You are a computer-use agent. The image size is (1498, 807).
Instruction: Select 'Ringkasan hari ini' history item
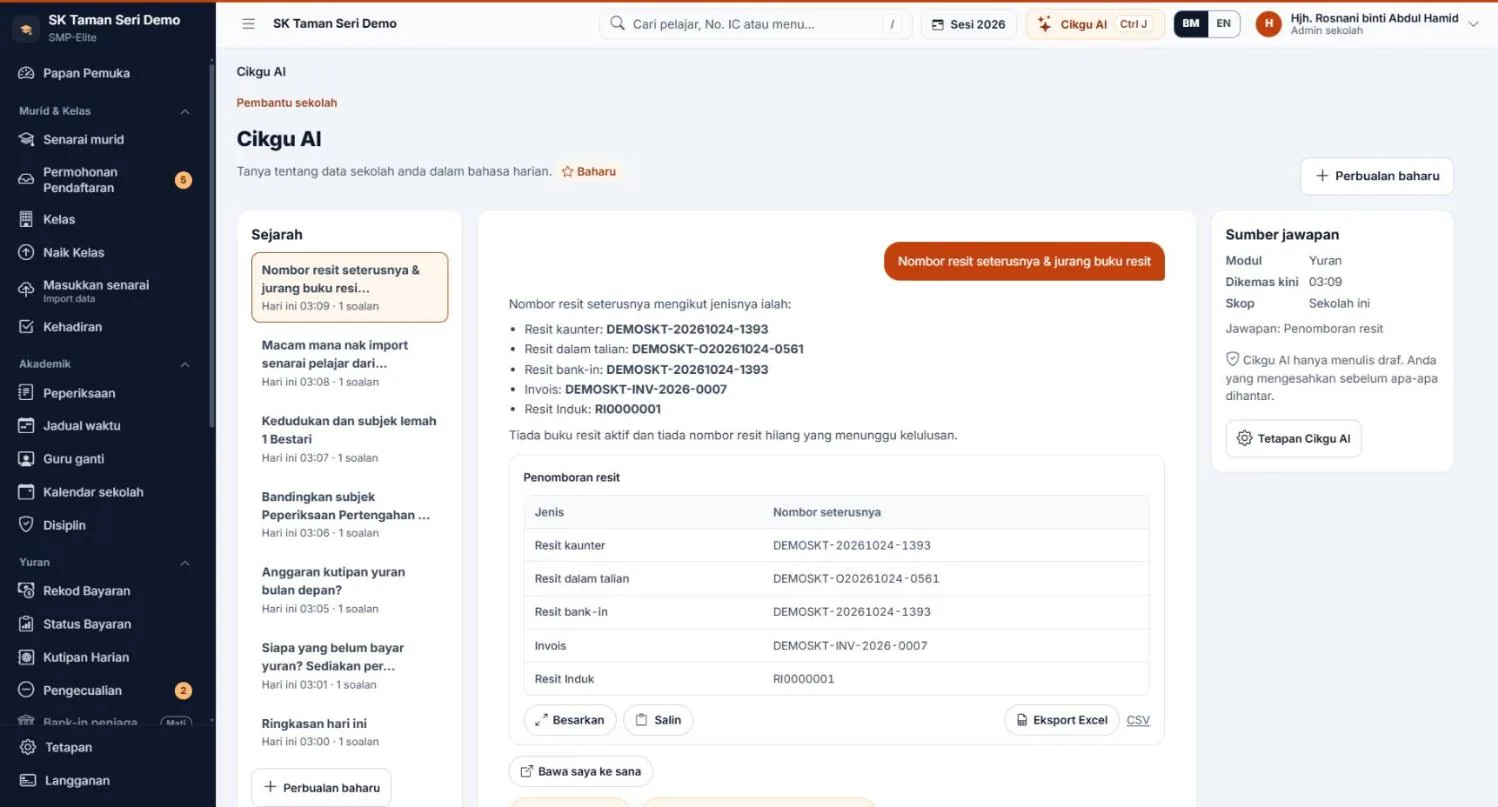pyautogui.click(x=349, y=732)
